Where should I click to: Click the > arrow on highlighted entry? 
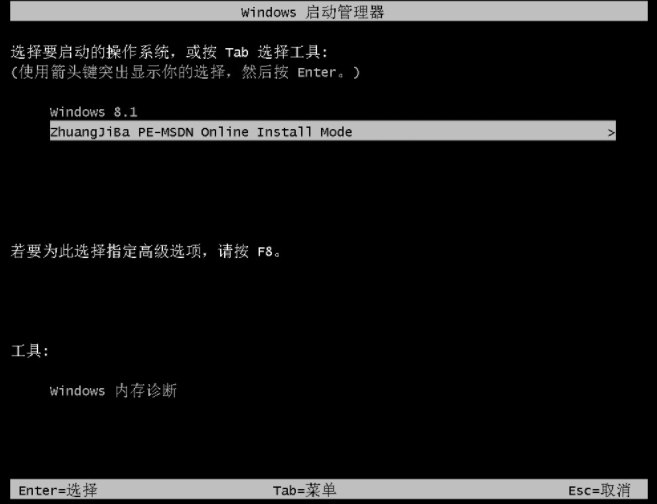point(611,132)
